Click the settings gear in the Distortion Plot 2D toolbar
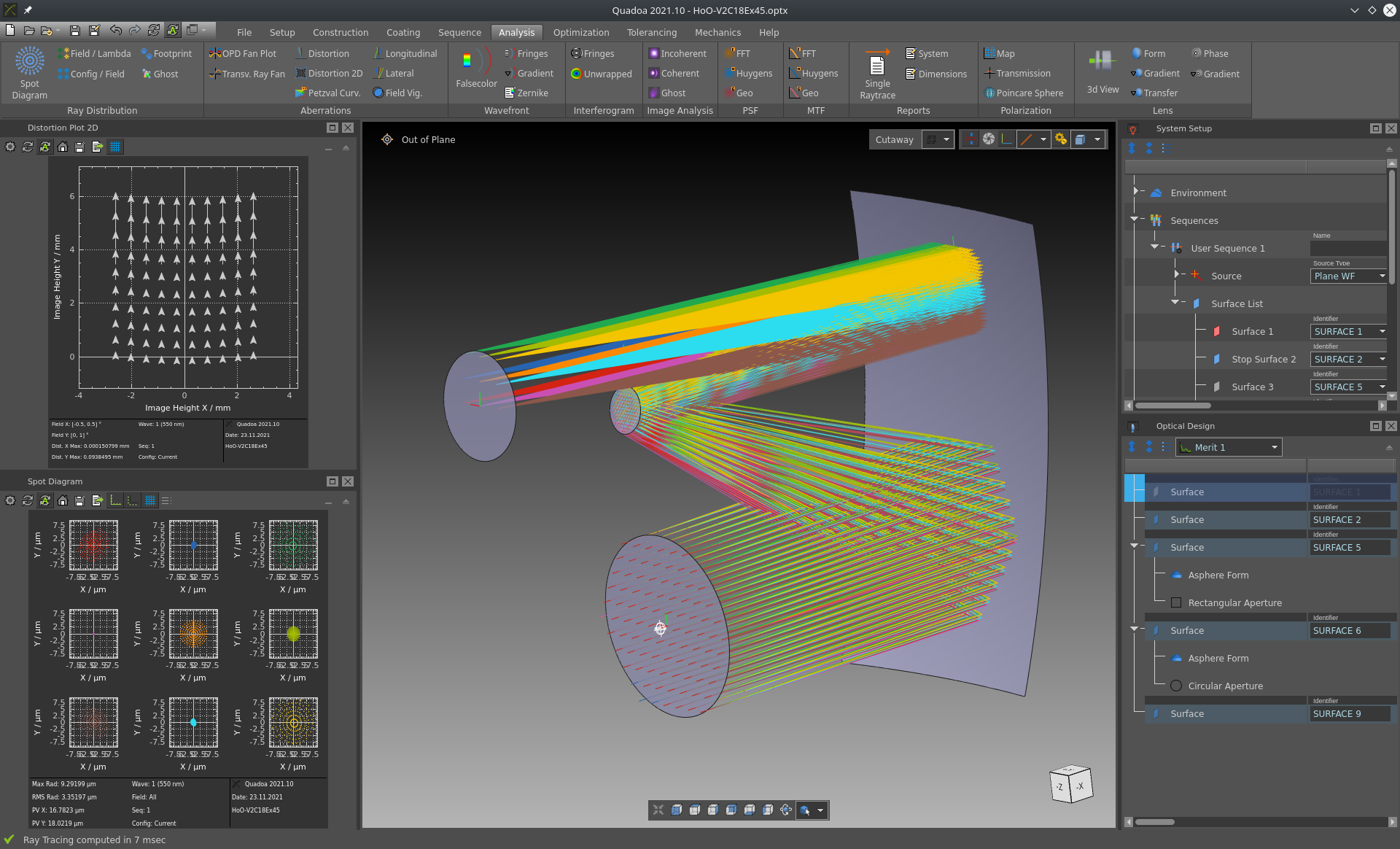Viewport: 1400px width, 849px height. (10, 147)
